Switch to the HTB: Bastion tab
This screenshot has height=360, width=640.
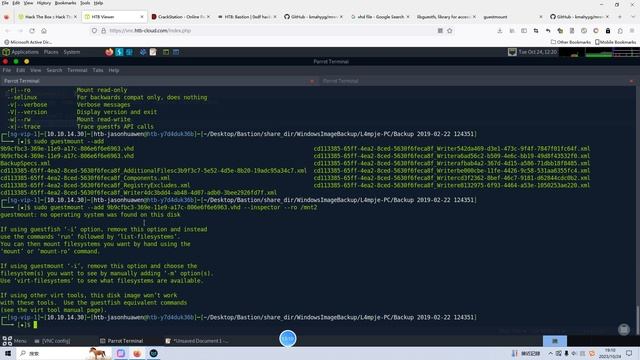(x=247, y=17)
